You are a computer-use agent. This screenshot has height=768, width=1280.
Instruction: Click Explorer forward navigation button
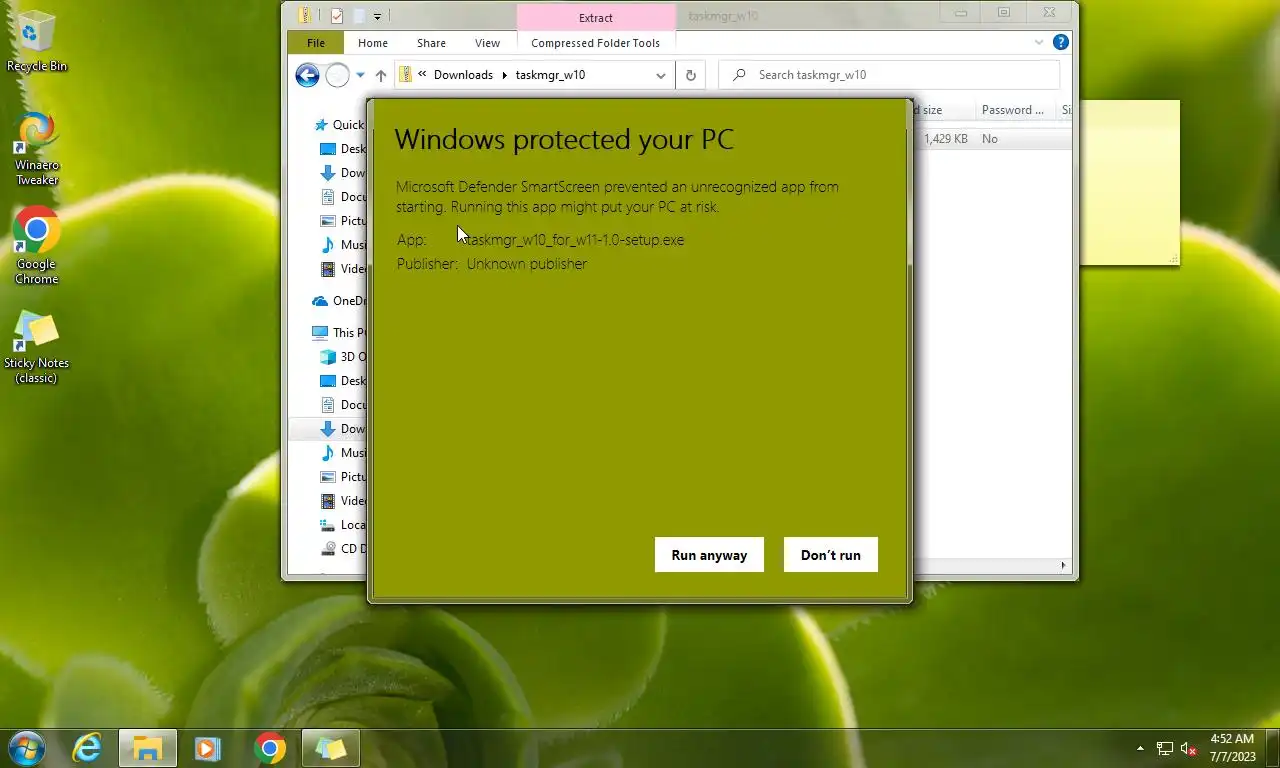[x=338, y=75]
